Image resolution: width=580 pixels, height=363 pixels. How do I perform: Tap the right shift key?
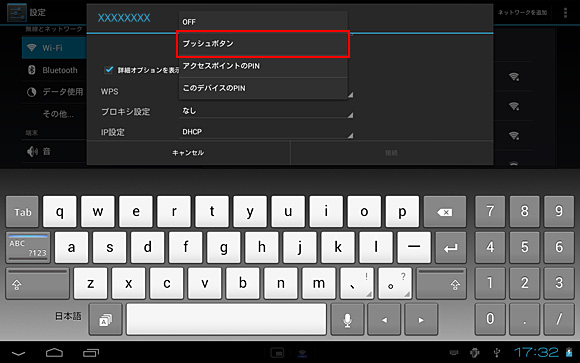pos(441,283)
